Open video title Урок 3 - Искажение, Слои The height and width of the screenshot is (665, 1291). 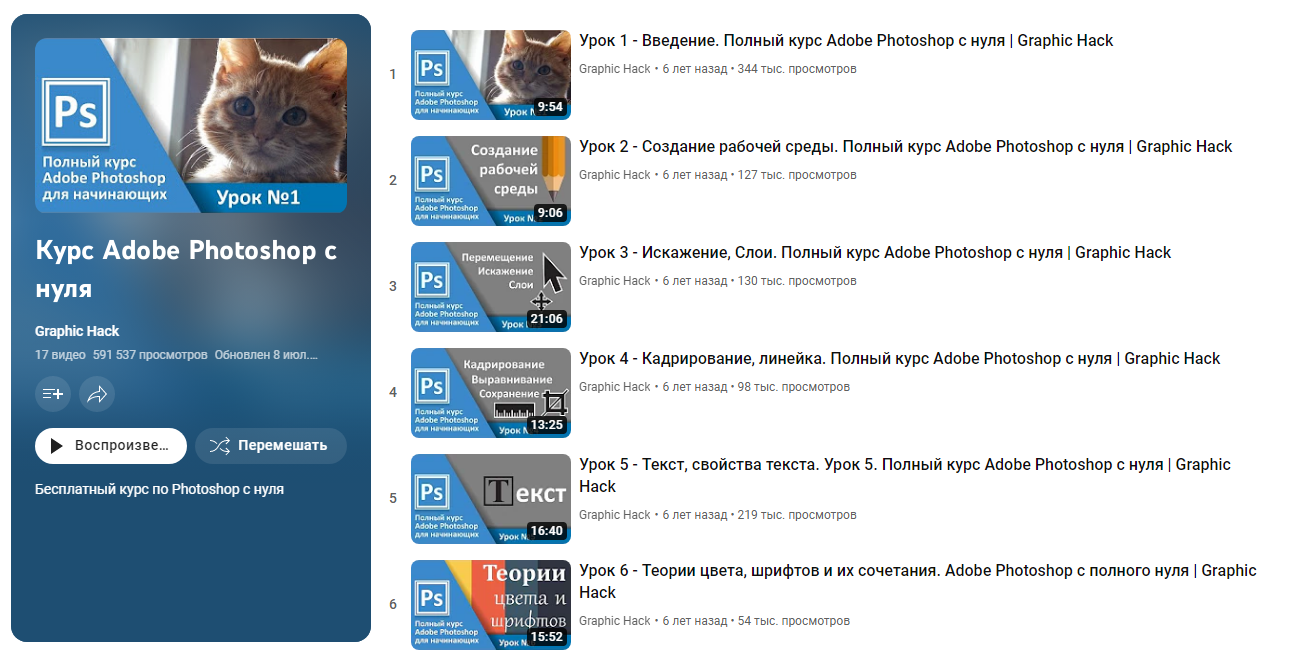tap(875, 253)
